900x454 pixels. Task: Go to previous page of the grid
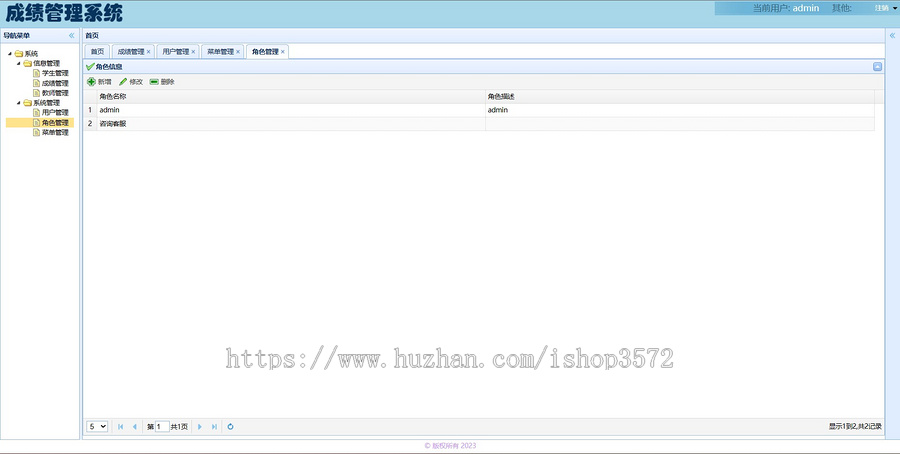pyautogui.click(x=134, y=426)
